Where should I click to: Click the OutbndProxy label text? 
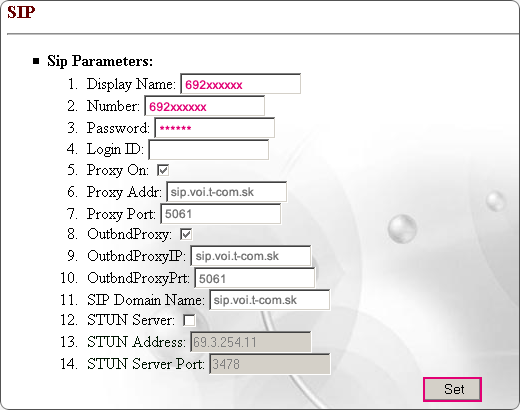tap(129, 234)
